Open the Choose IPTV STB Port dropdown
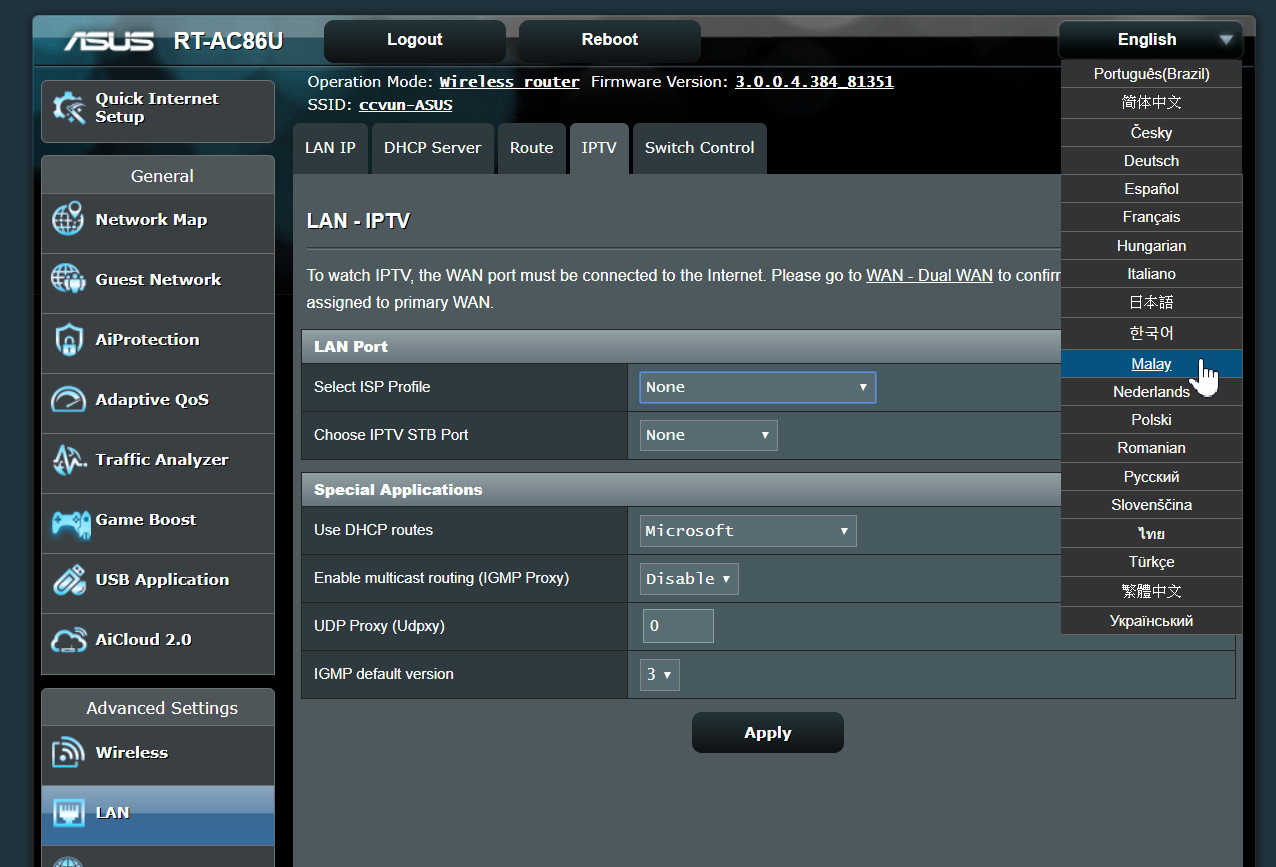1276x867 pixels. [708, 435]
